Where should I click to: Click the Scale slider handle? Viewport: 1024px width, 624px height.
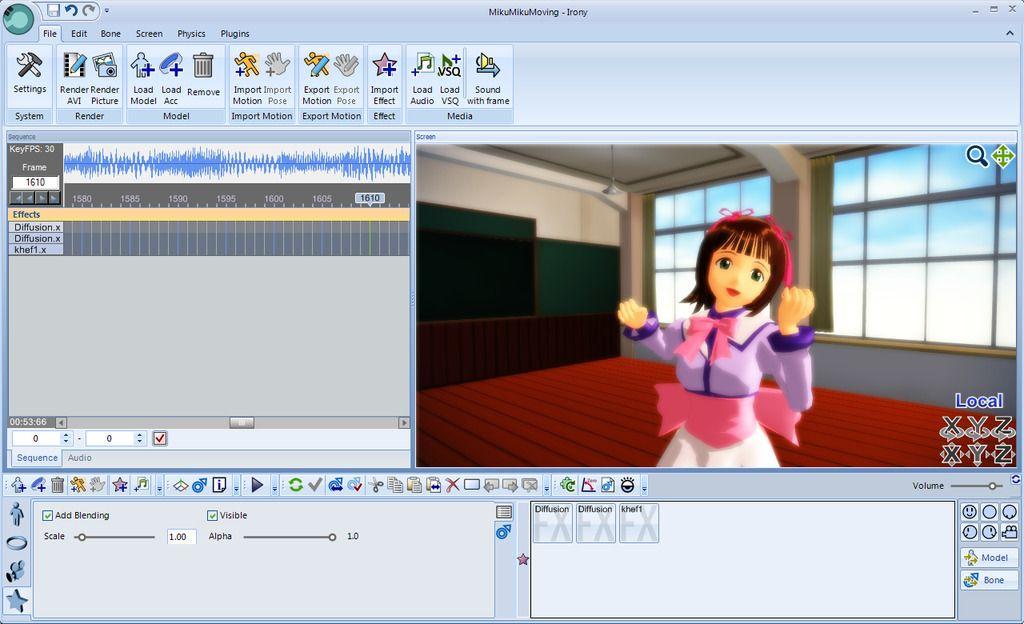82,537
